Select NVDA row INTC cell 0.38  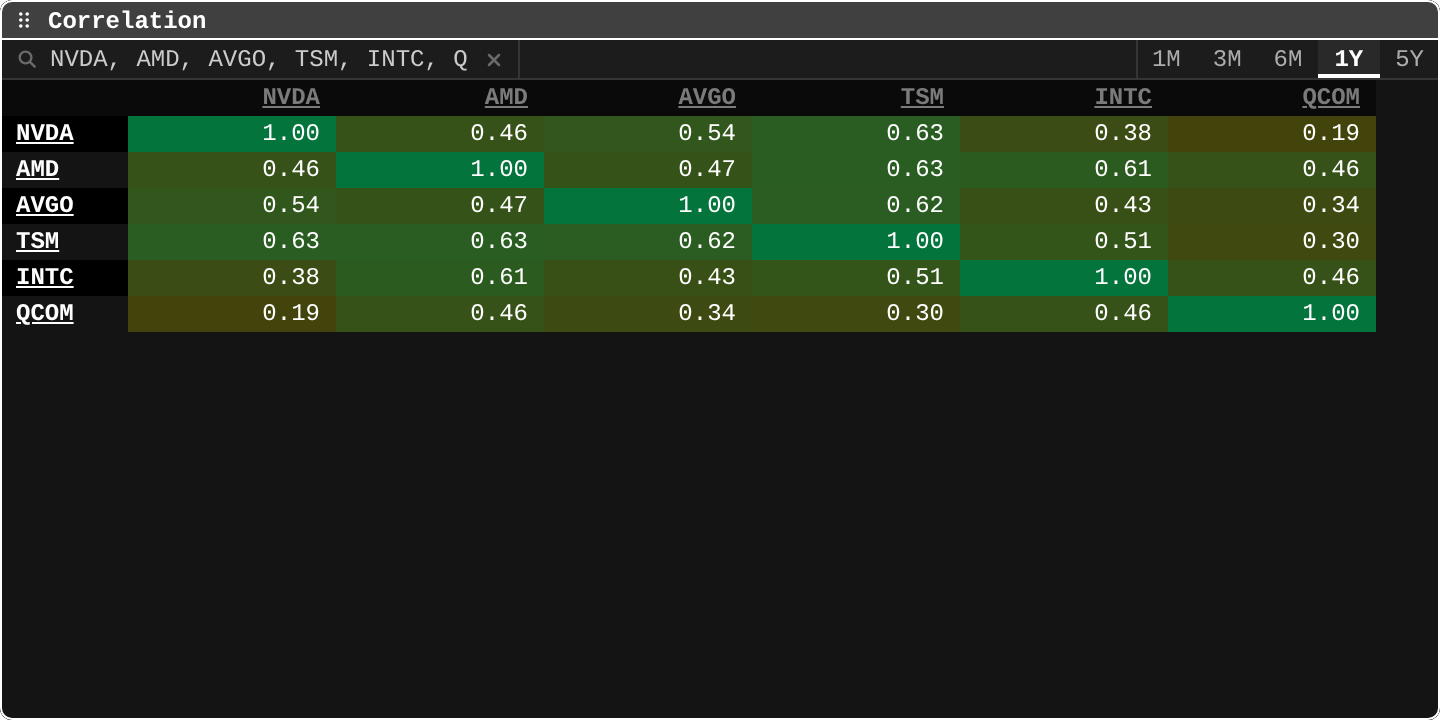click(x=1064, y=134)
